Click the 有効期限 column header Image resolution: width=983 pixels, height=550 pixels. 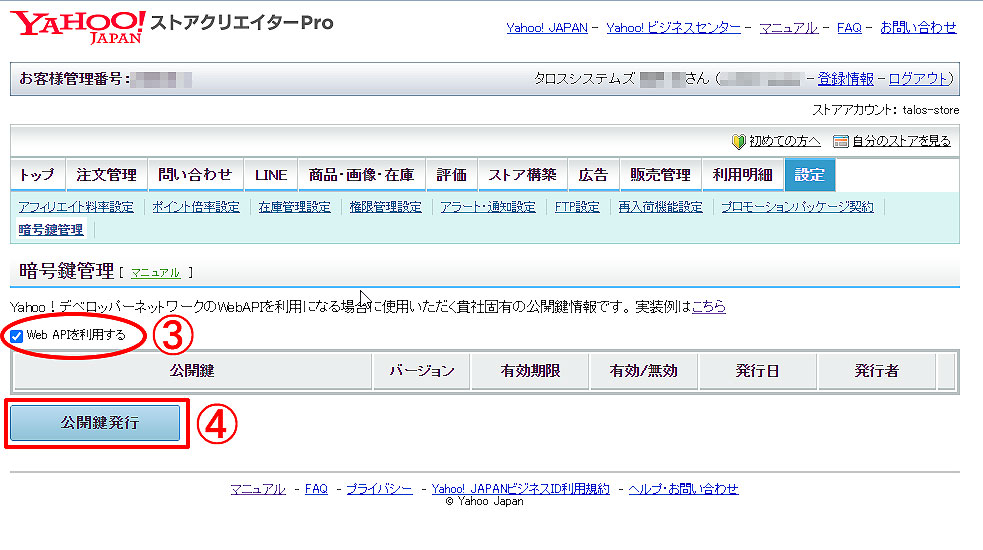coord(530,371)
